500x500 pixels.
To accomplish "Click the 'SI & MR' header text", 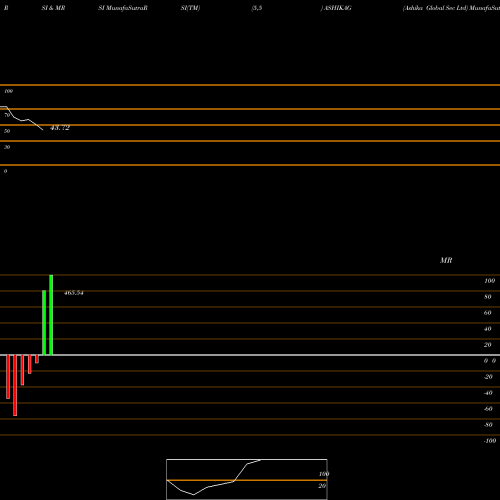I will pos(53,8).
